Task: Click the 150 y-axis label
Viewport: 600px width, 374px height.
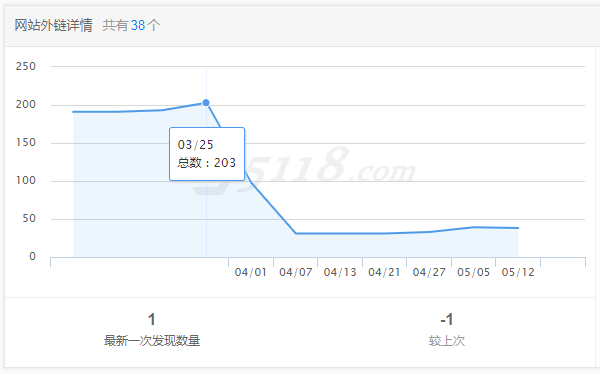Action: pyautogui.click(x=26, y=142)
